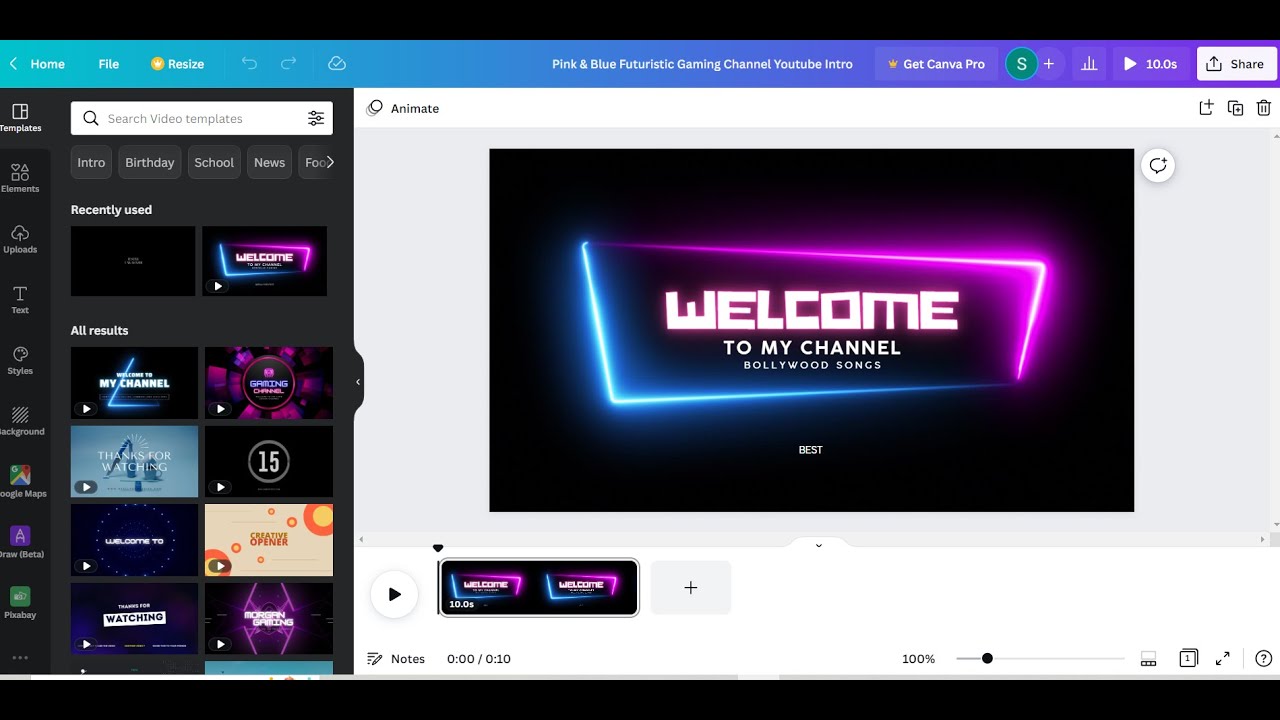Screen dimensions: 1280x720
Task: Show more category chips arrow
Action: (x=329, y=162)
